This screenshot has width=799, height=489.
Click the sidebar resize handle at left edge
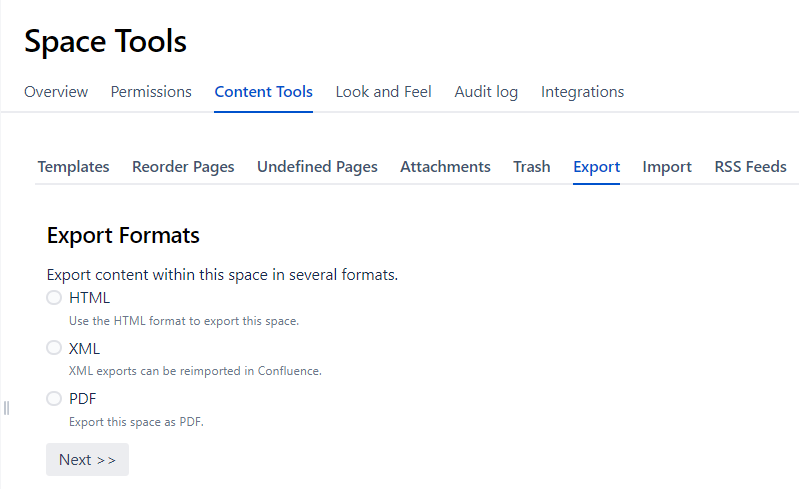(x=6, y=407)
